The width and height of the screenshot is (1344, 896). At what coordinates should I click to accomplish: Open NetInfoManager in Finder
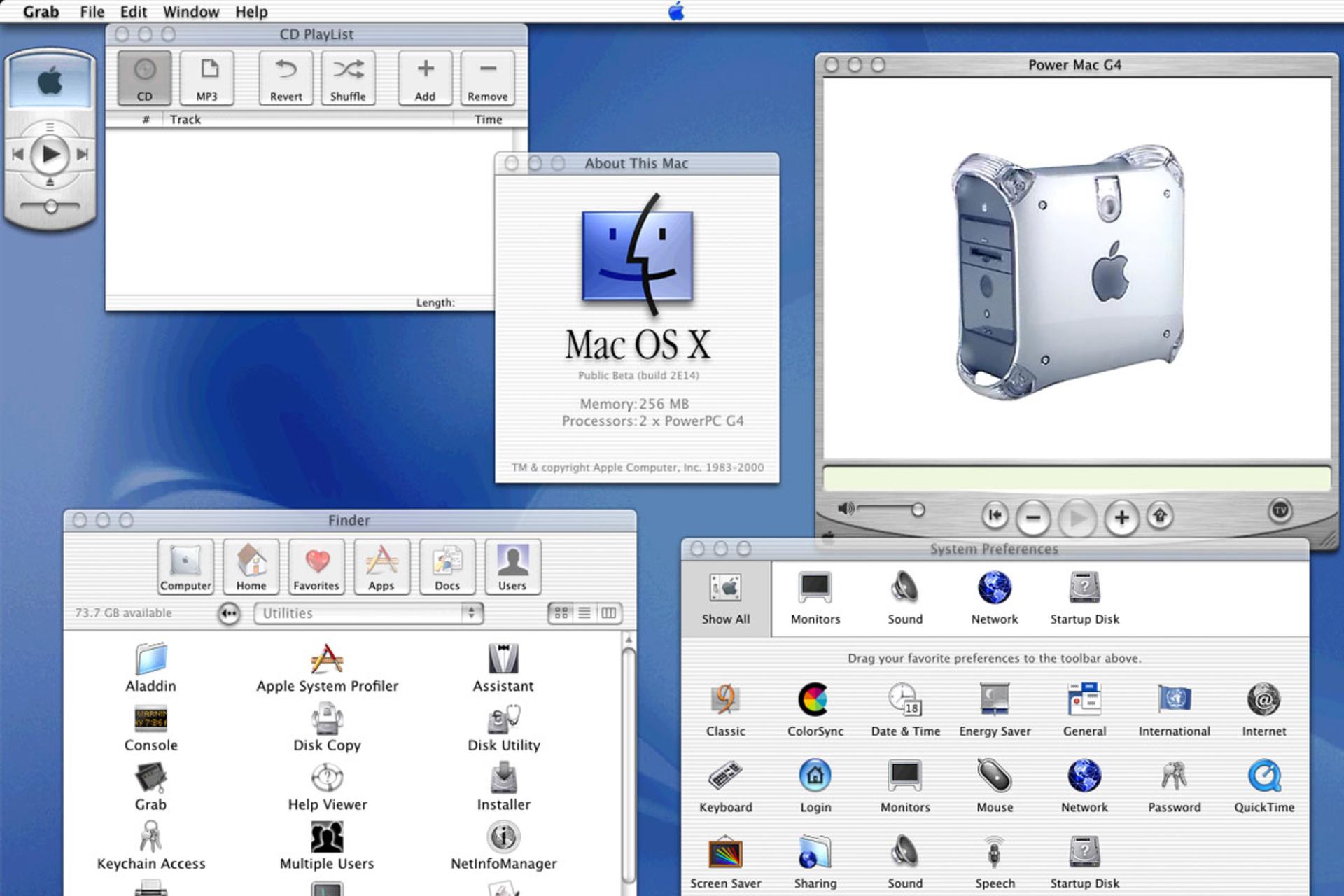(503, 846)
